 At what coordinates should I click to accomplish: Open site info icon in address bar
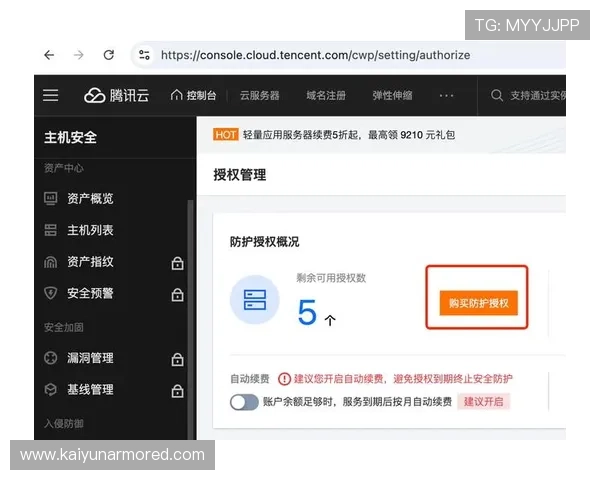[144, 55]
